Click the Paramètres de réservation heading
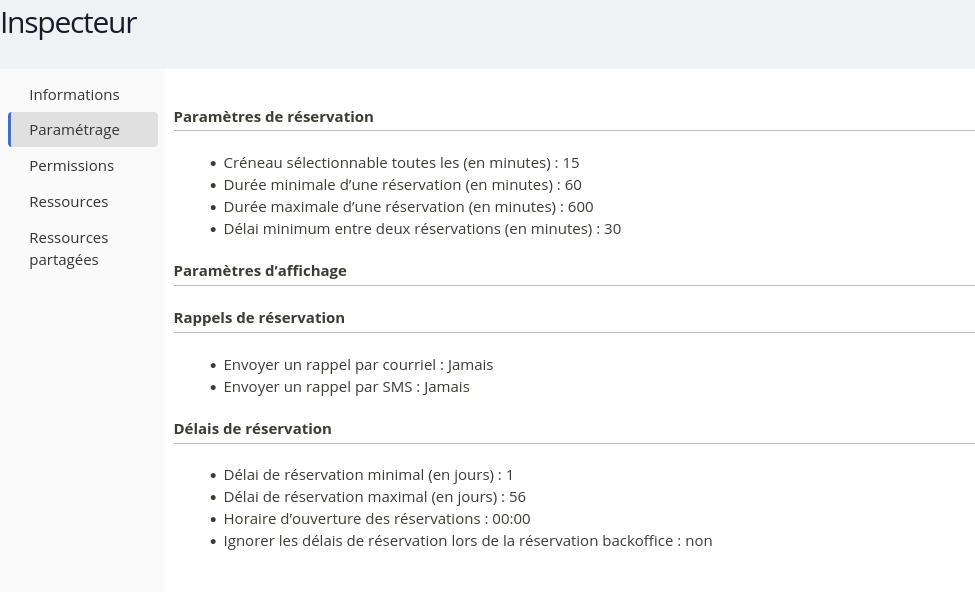Viewport: 975px width, 592px height. [273, 116]
